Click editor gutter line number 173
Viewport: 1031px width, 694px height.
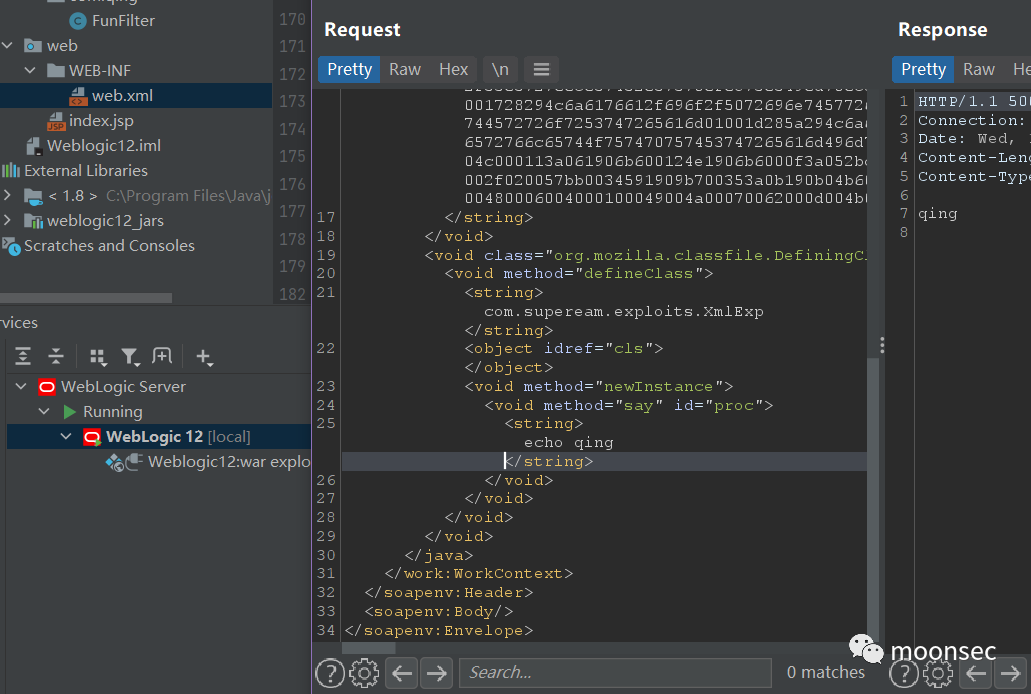click(292, 101)
